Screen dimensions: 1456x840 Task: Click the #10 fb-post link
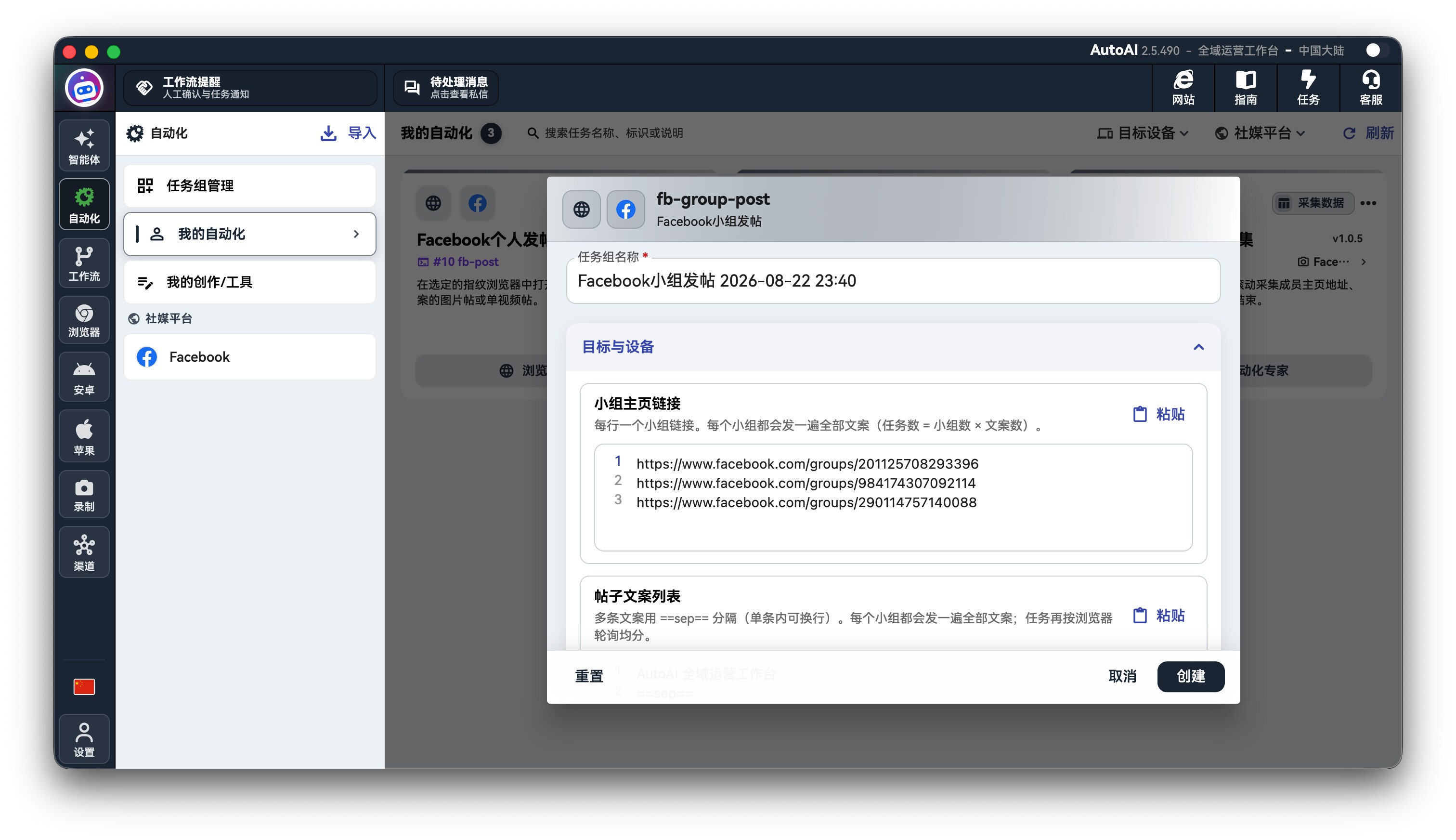tap(458, 262)
